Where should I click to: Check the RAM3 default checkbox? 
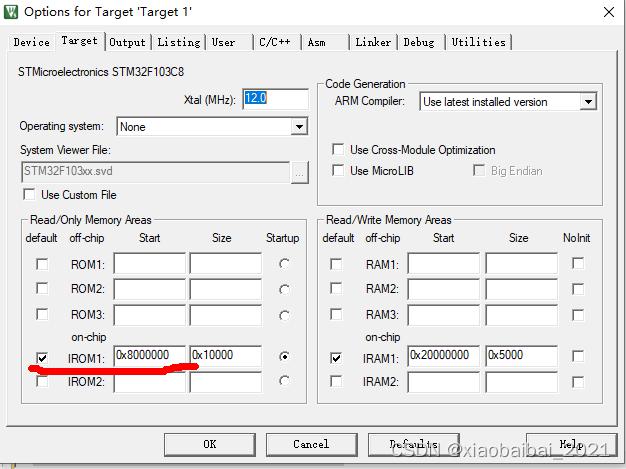coord(336,314)
